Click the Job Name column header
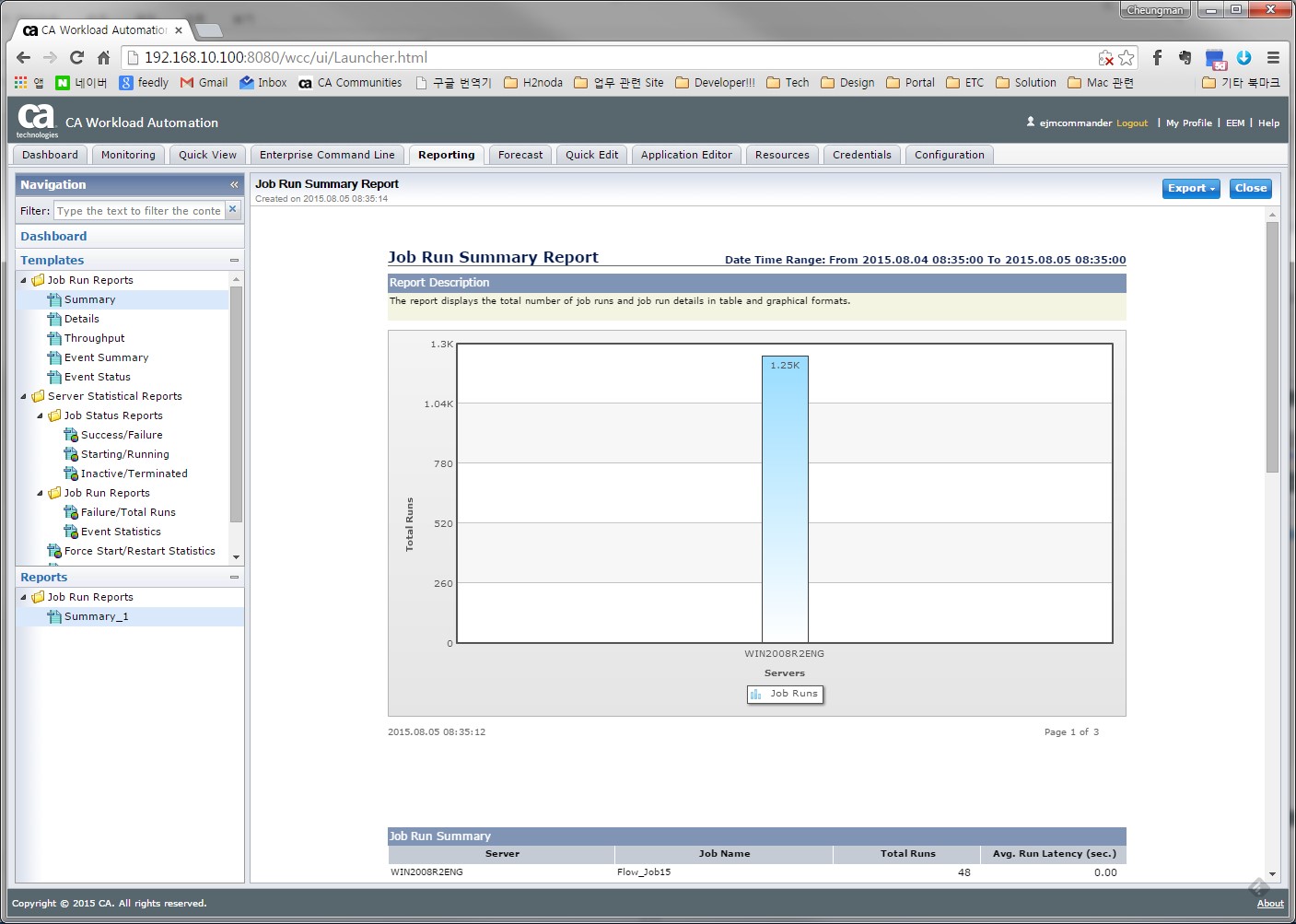The image size is (1296, 924). (724, 854)
